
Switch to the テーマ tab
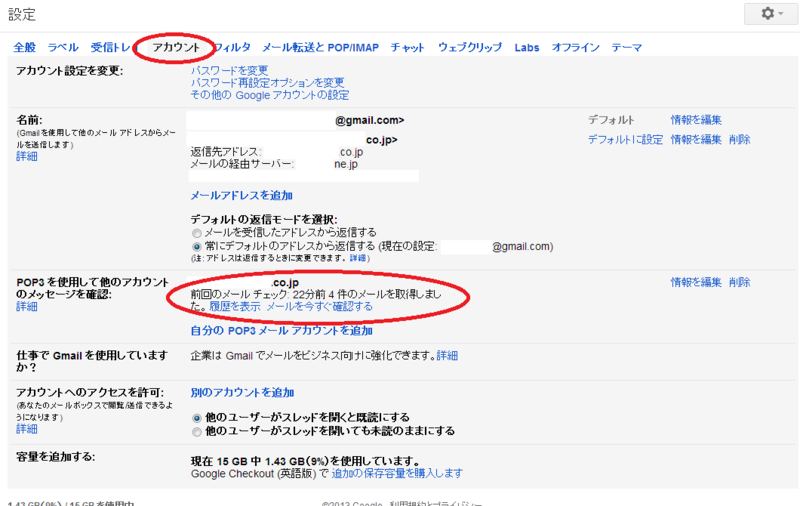point(627,47)
